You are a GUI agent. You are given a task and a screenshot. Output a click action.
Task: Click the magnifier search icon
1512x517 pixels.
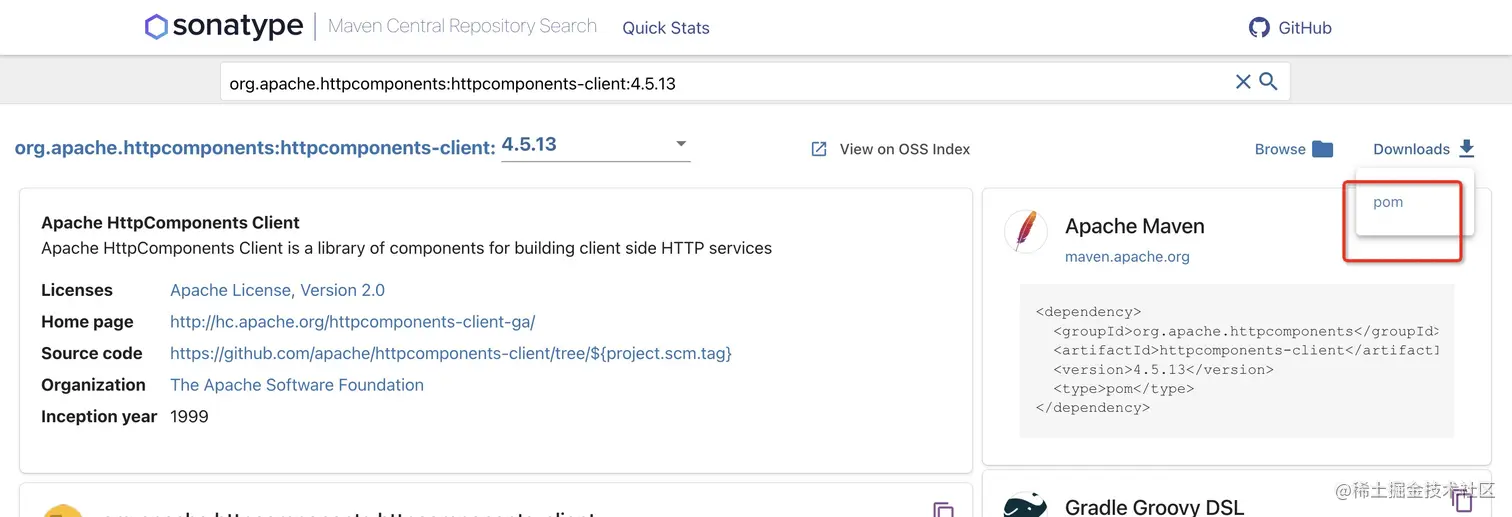1268,82
